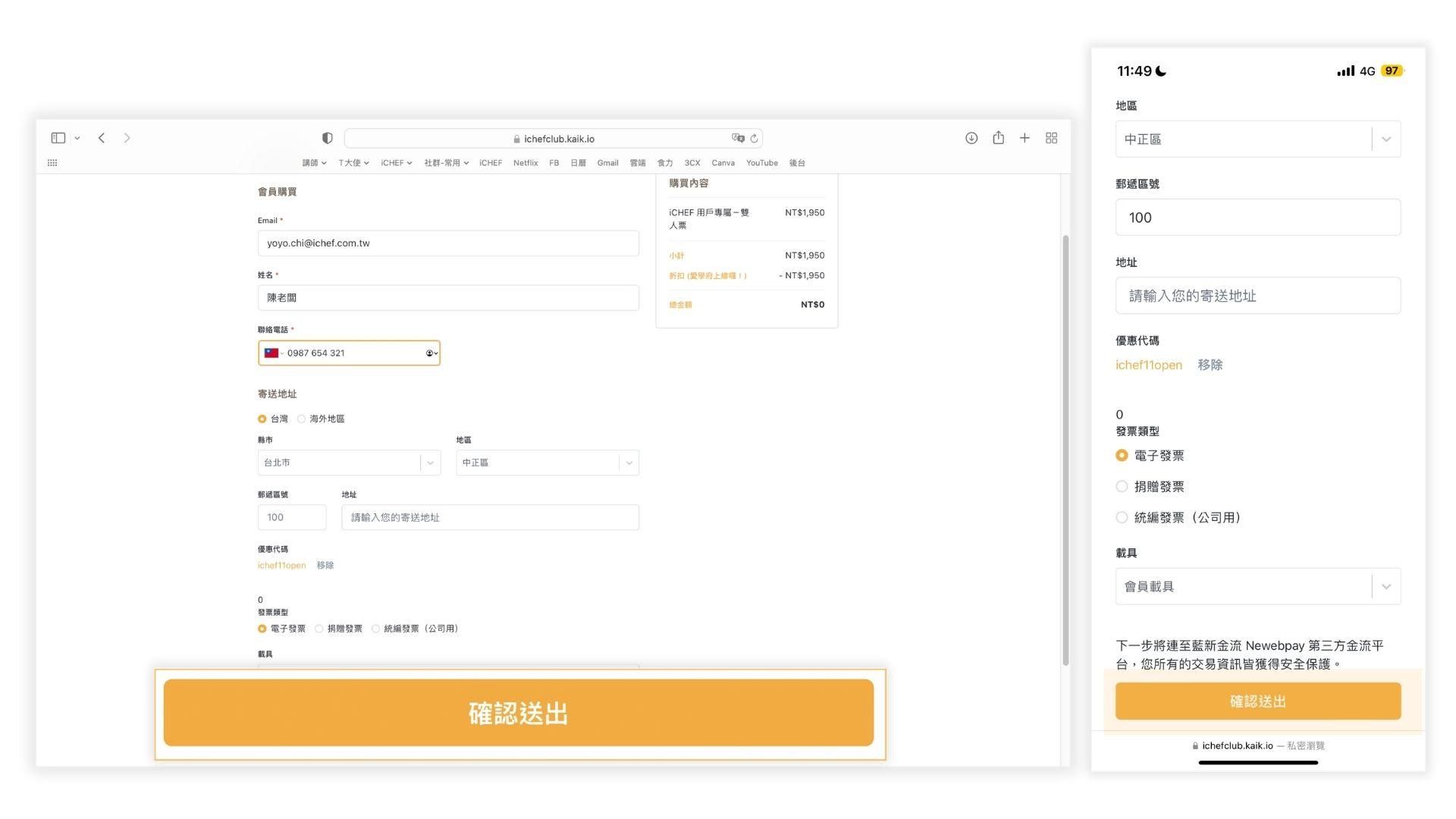Click the privacy shield icon
This screenshot has height=819, width=1456.
pos(328,138)
